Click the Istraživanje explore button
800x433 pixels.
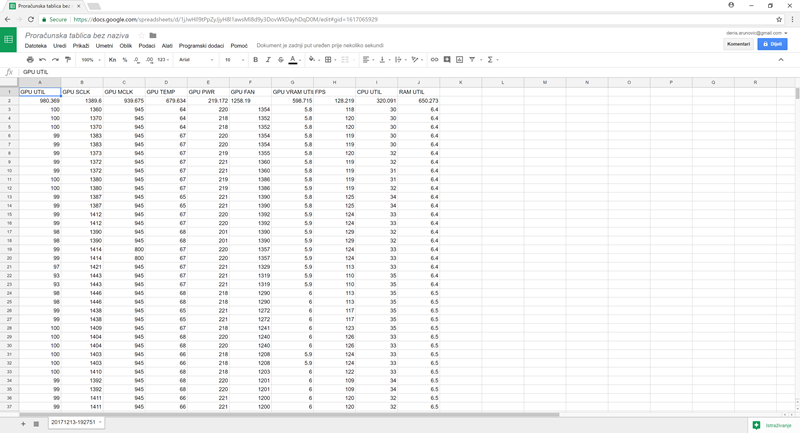pyautogui.click(x=772, y=425)
